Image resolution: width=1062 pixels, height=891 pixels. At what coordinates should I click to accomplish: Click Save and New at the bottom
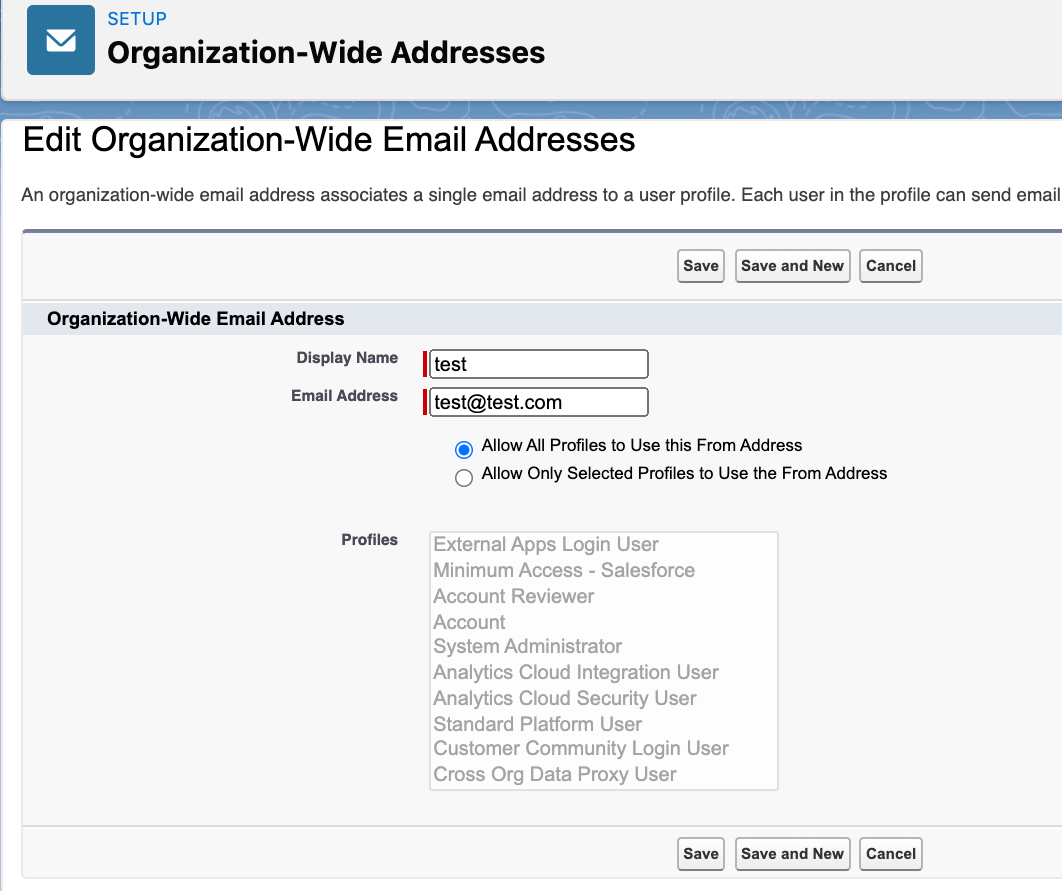[x=792, y=854]
